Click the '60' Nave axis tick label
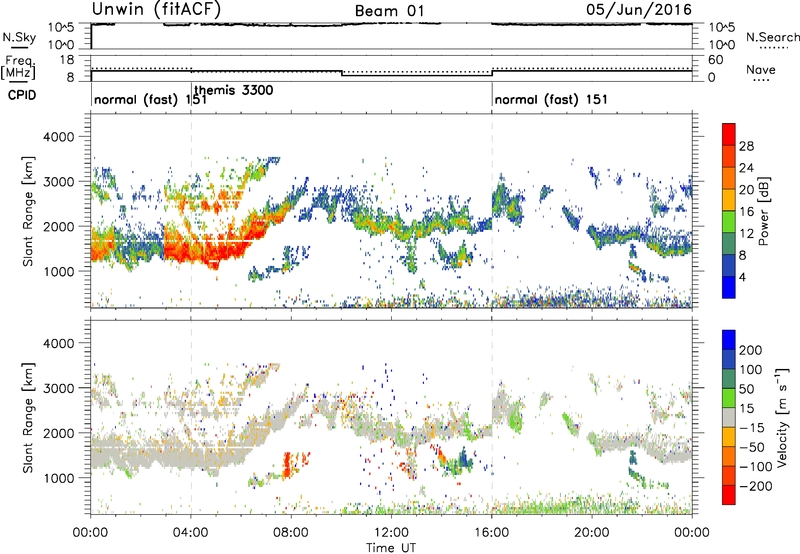 pyautogui.click(x=715, y=60)
